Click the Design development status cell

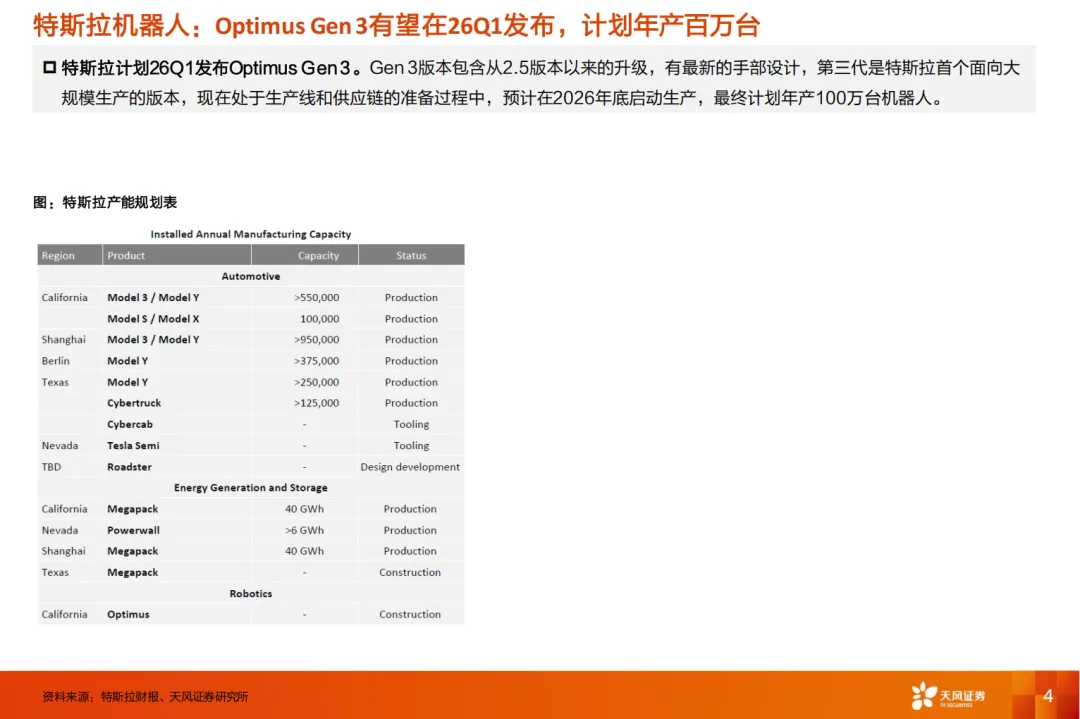410,467
